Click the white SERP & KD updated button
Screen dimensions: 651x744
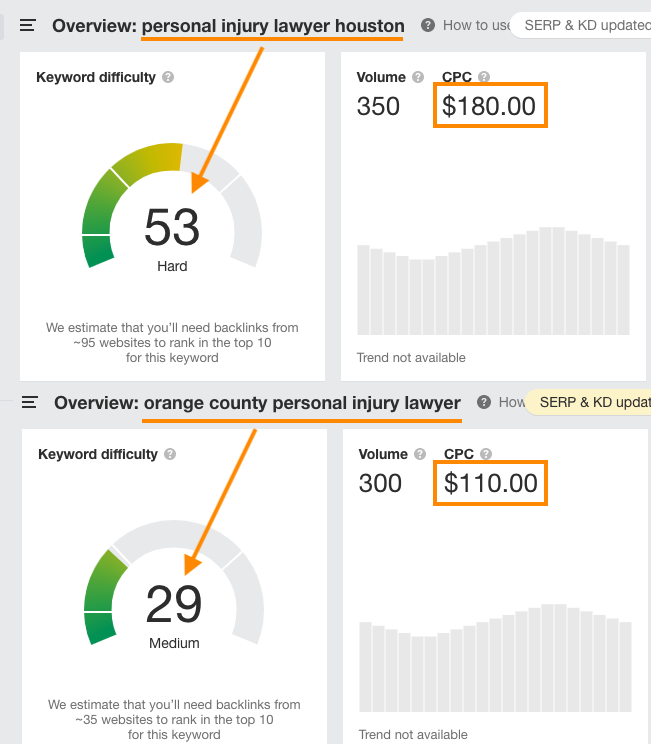[x=582, y=25]
